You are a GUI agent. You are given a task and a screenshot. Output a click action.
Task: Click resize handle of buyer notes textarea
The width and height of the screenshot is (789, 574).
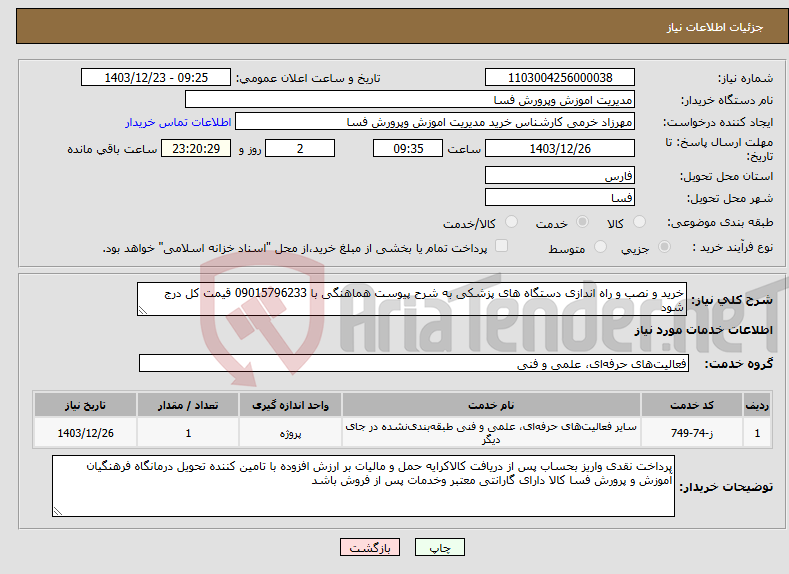click(x=58, y=511)
